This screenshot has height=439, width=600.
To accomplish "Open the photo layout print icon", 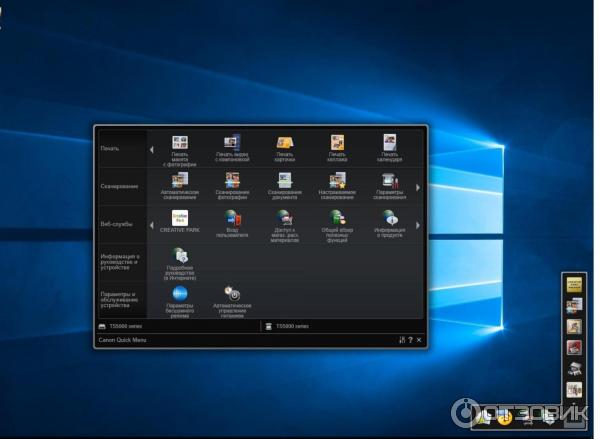I will [x=180, y=144].
